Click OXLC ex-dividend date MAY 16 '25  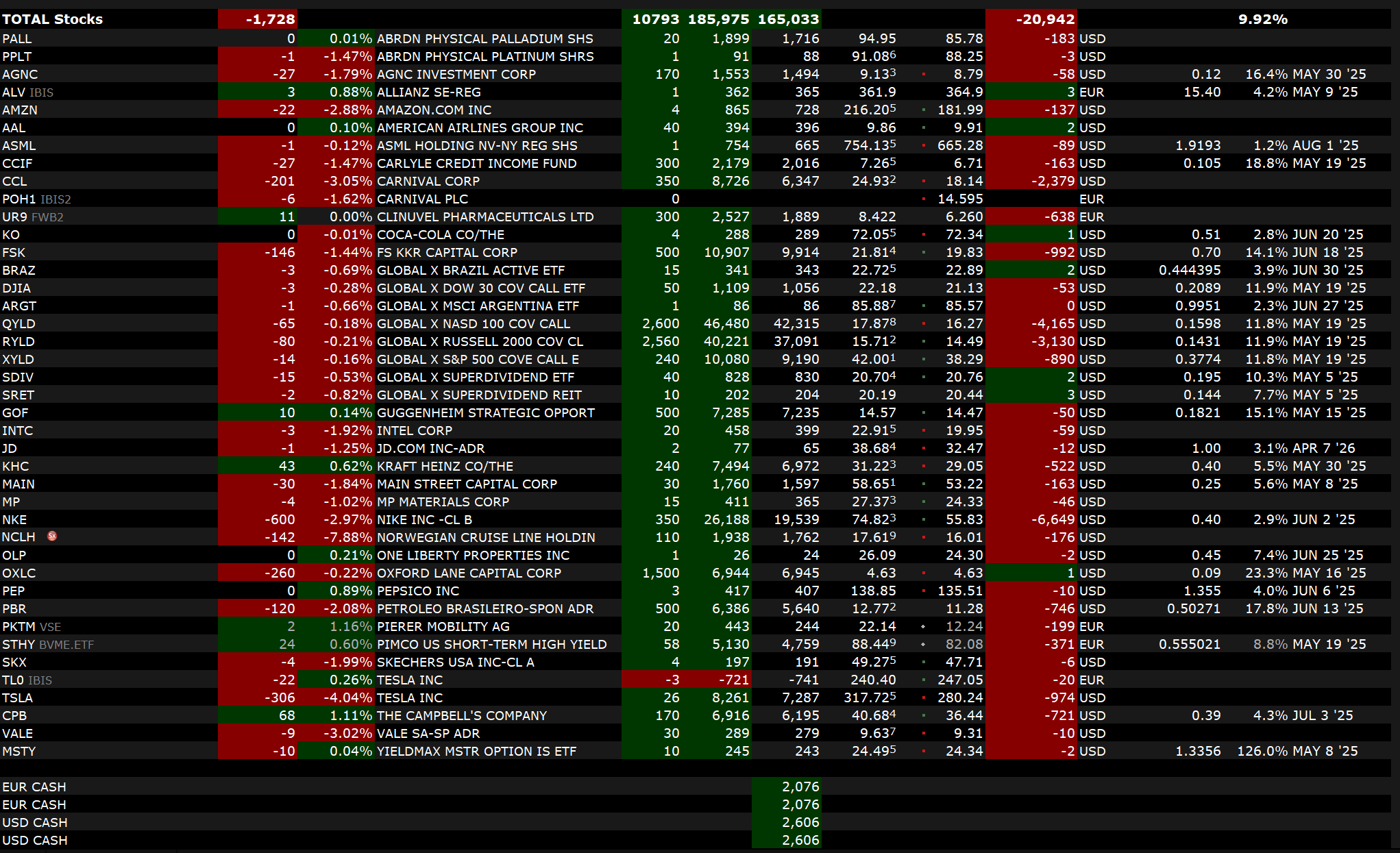click(x=1329, y=573)
